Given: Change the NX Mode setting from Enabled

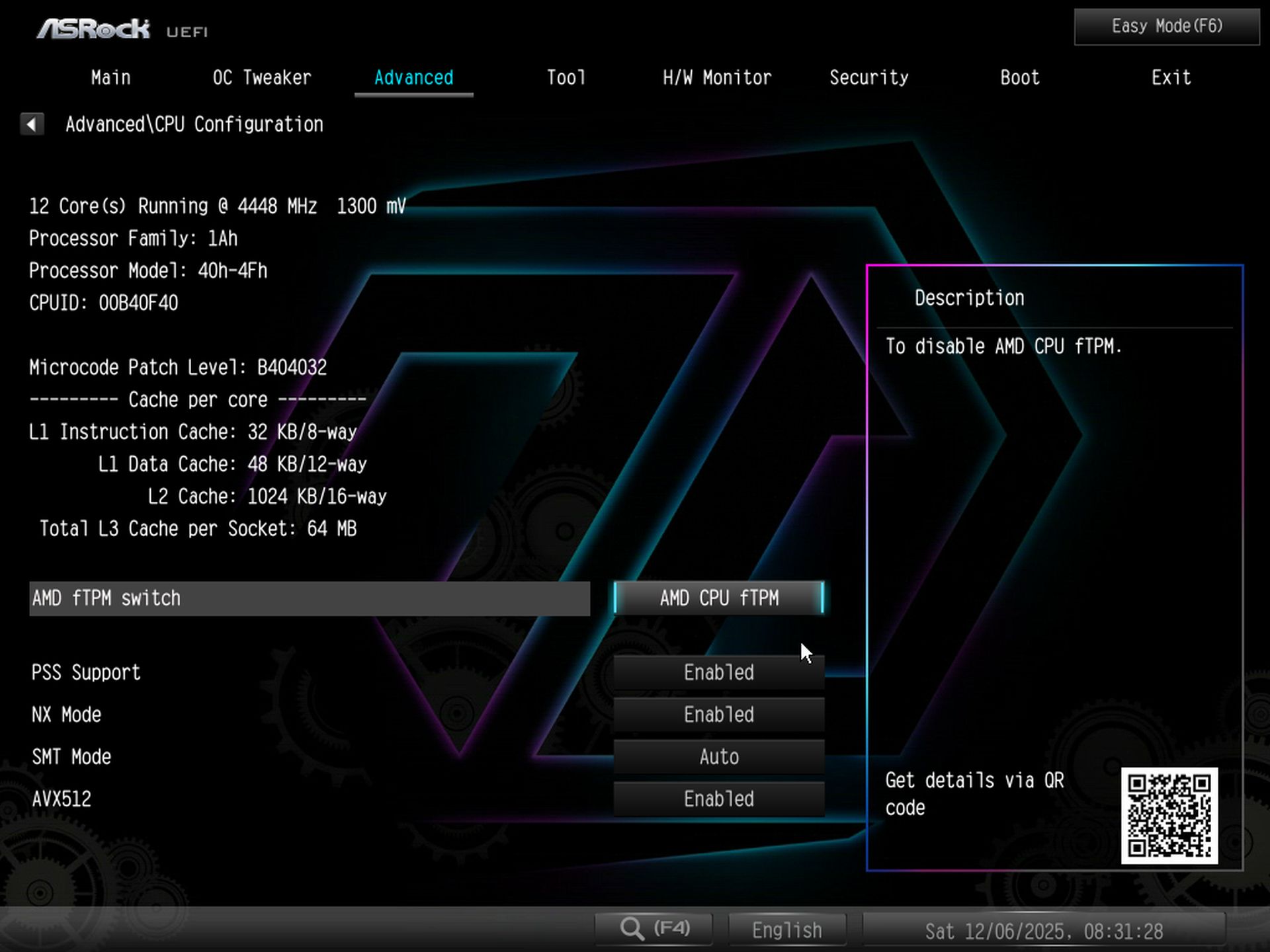Looking at the screenshot, I should pos(718,715).
